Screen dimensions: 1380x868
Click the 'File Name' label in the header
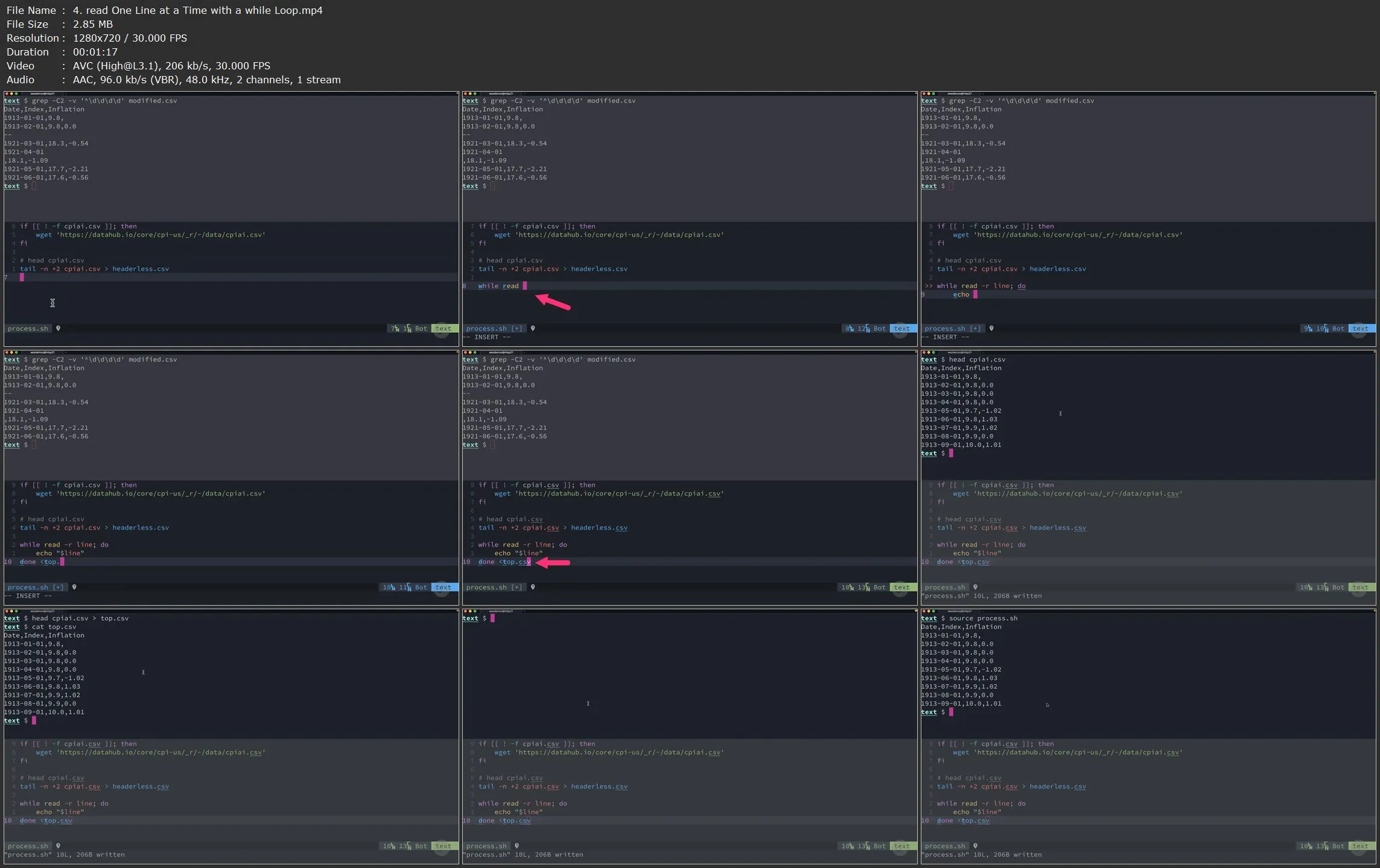(31, 10)
